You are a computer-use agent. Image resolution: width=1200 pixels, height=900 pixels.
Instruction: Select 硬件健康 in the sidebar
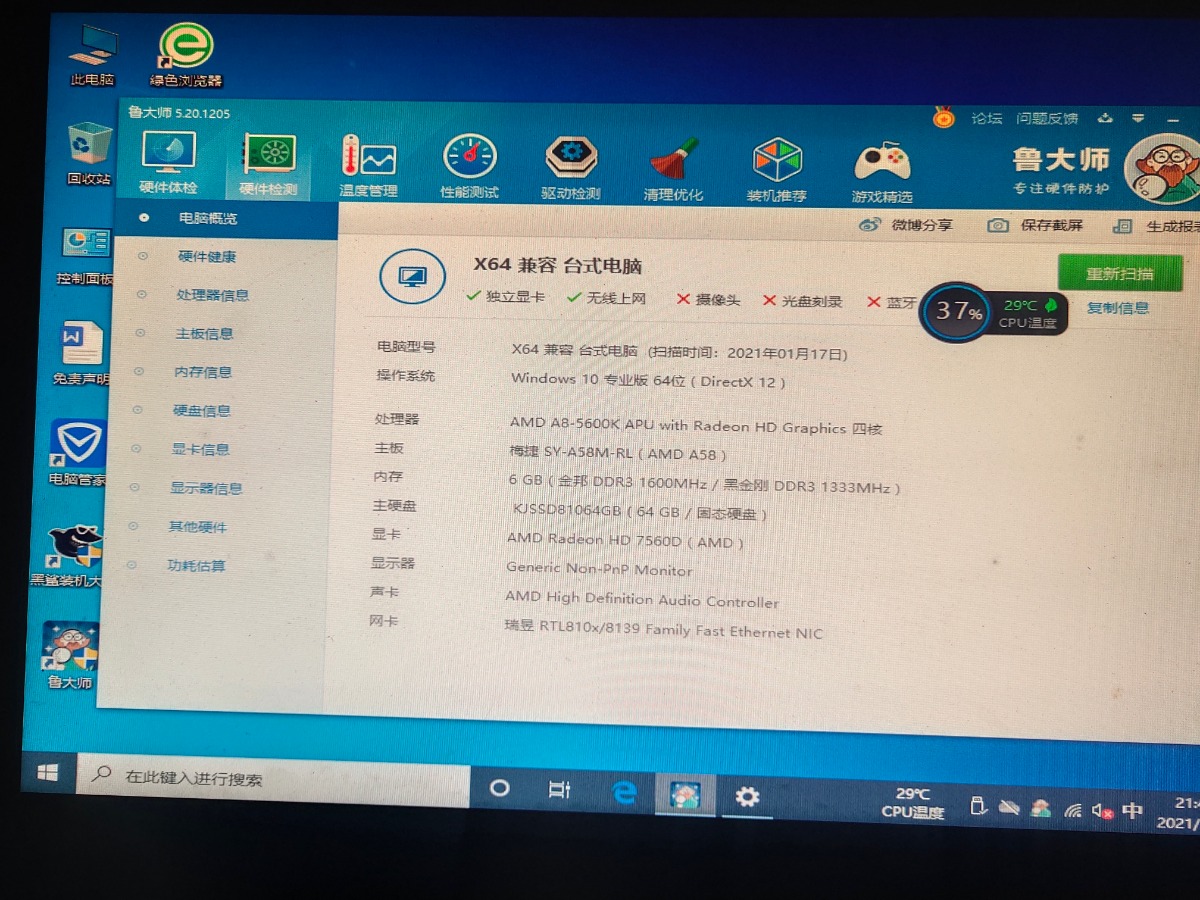207,256
